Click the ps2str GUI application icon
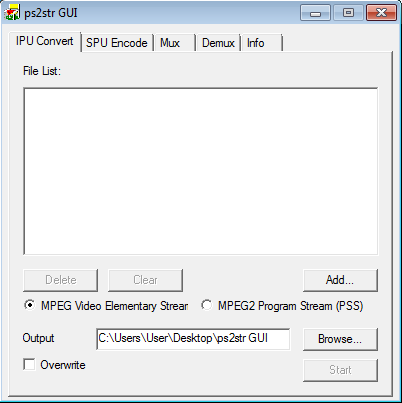Screen dimensions: 402x403 [12, 13]
